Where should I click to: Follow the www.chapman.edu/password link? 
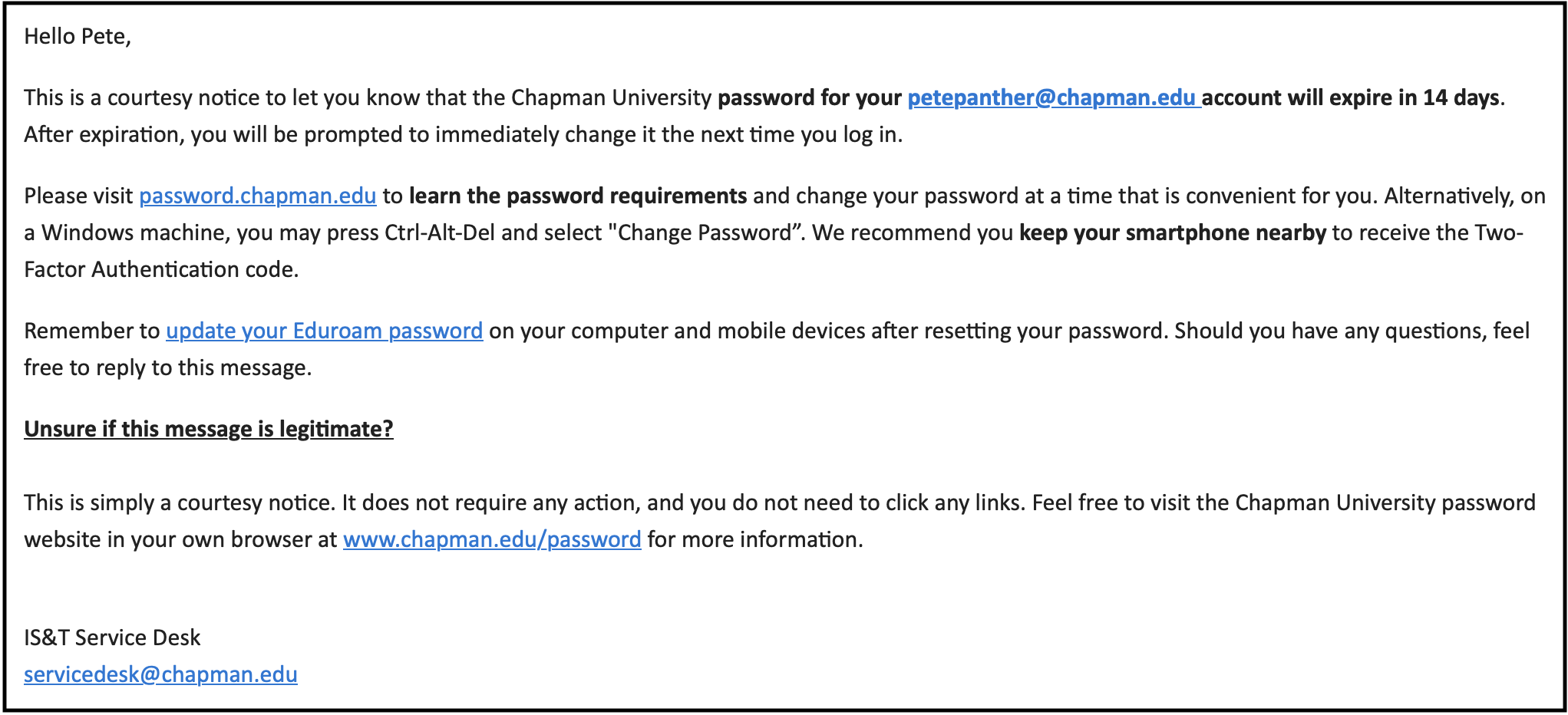[492, 540]
